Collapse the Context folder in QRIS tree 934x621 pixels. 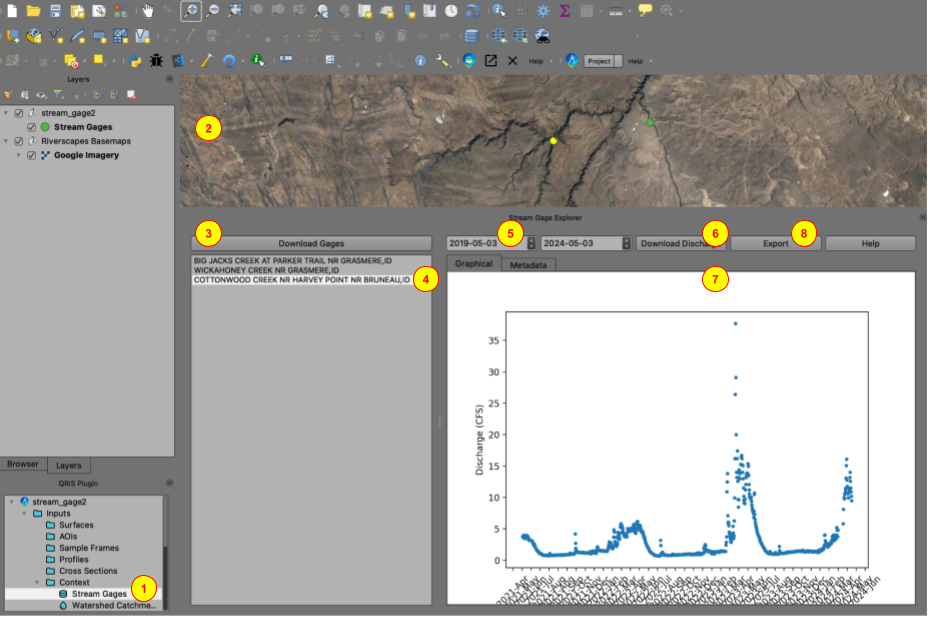click(37, 582)
